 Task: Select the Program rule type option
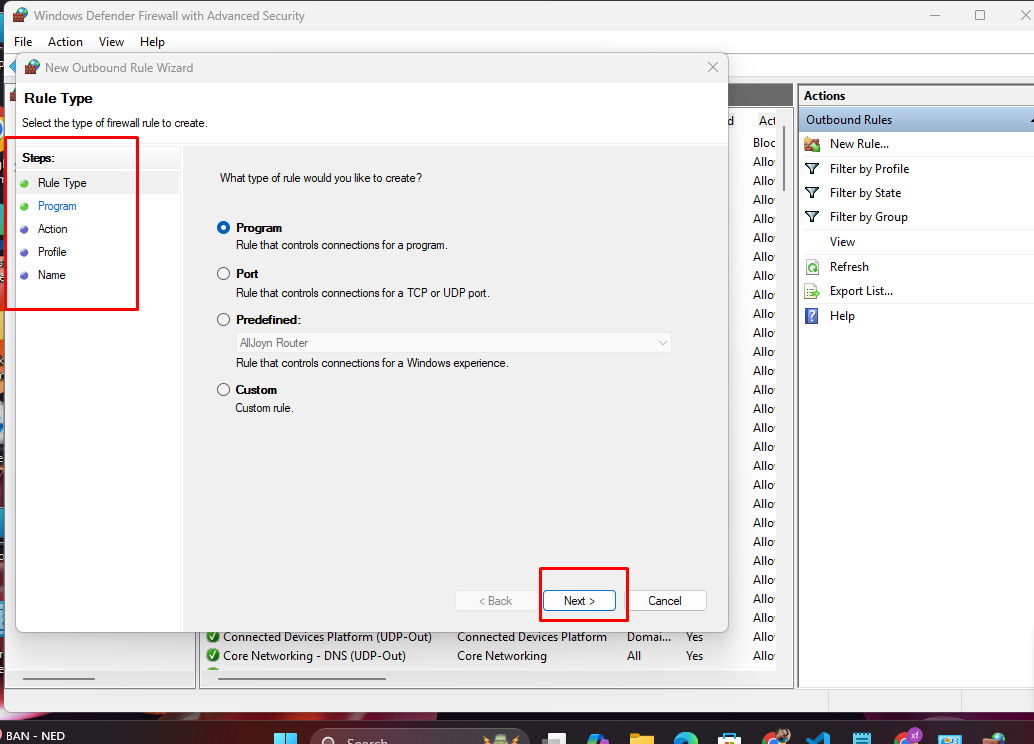click(x=224, y=228)
